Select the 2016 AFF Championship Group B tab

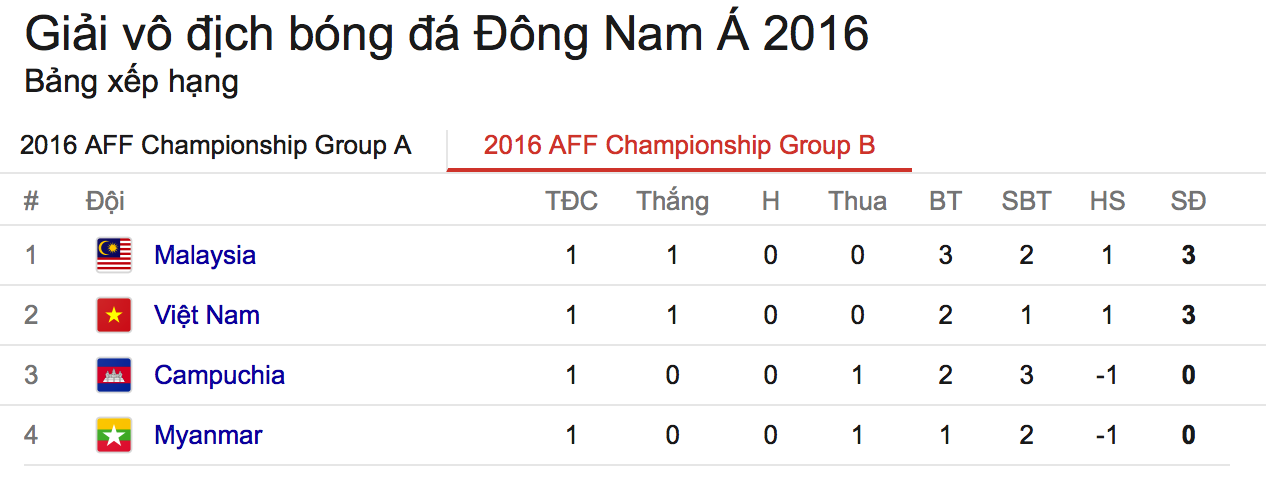tap(679, 146)
